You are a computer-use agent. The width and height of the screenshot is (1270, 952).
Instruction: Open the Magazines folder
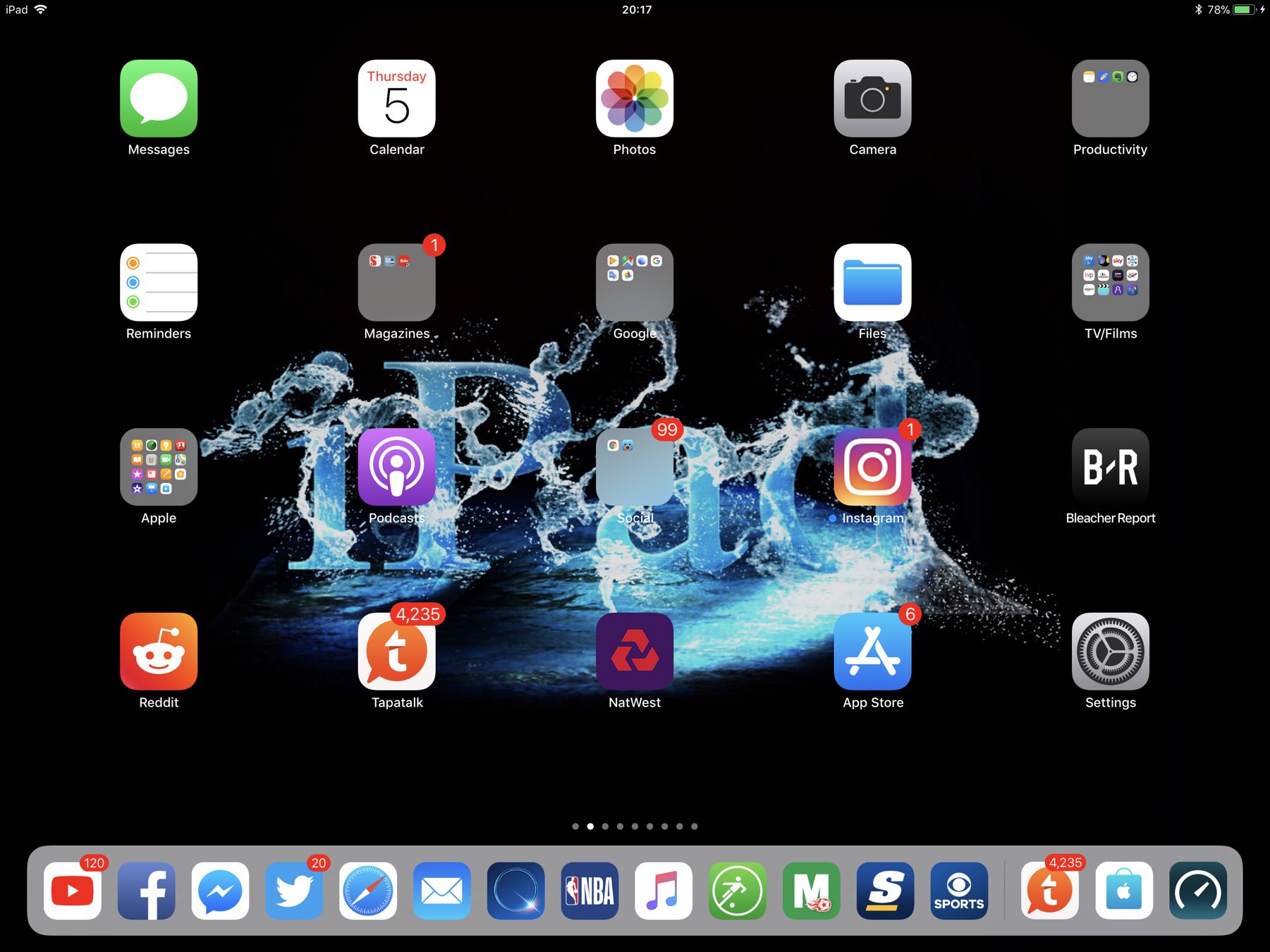396,282
